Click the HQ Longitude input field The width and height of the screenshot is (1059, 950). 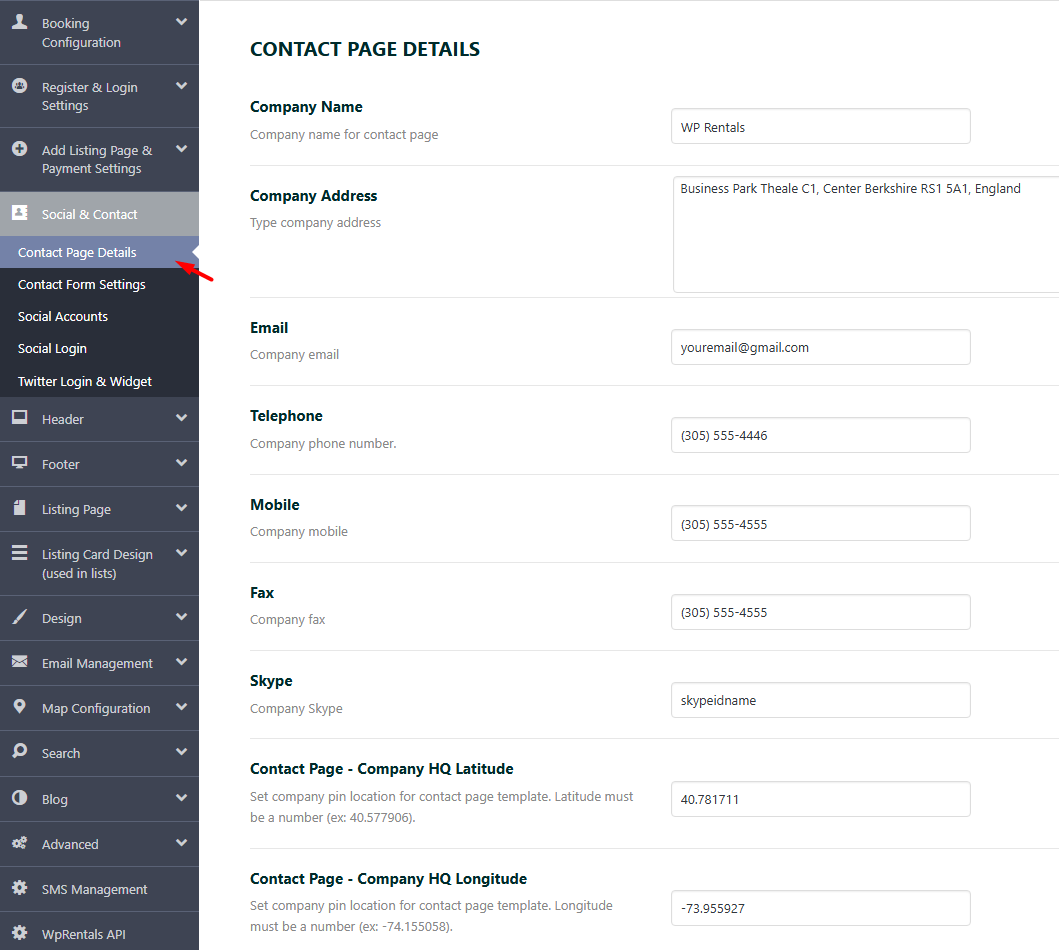pos(821,908)
